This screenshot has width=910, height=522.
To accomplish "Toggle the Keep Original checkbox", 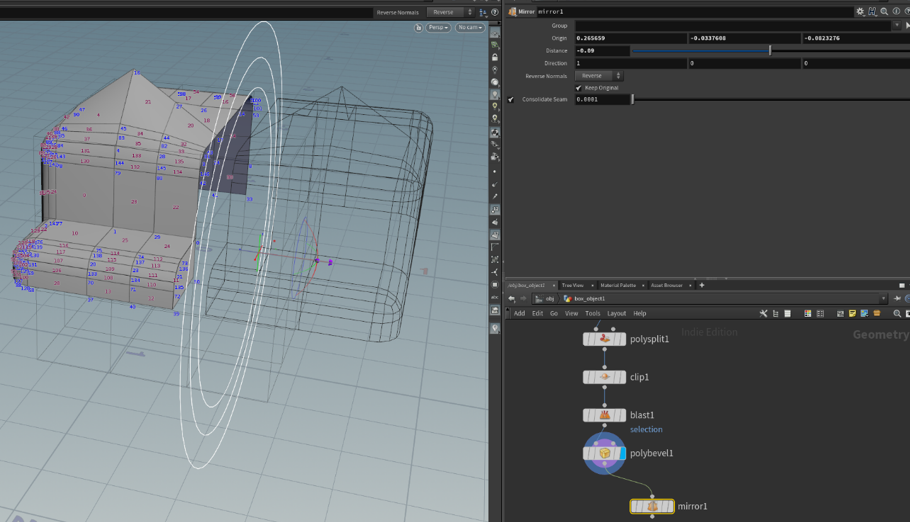I will coord(579,88).
